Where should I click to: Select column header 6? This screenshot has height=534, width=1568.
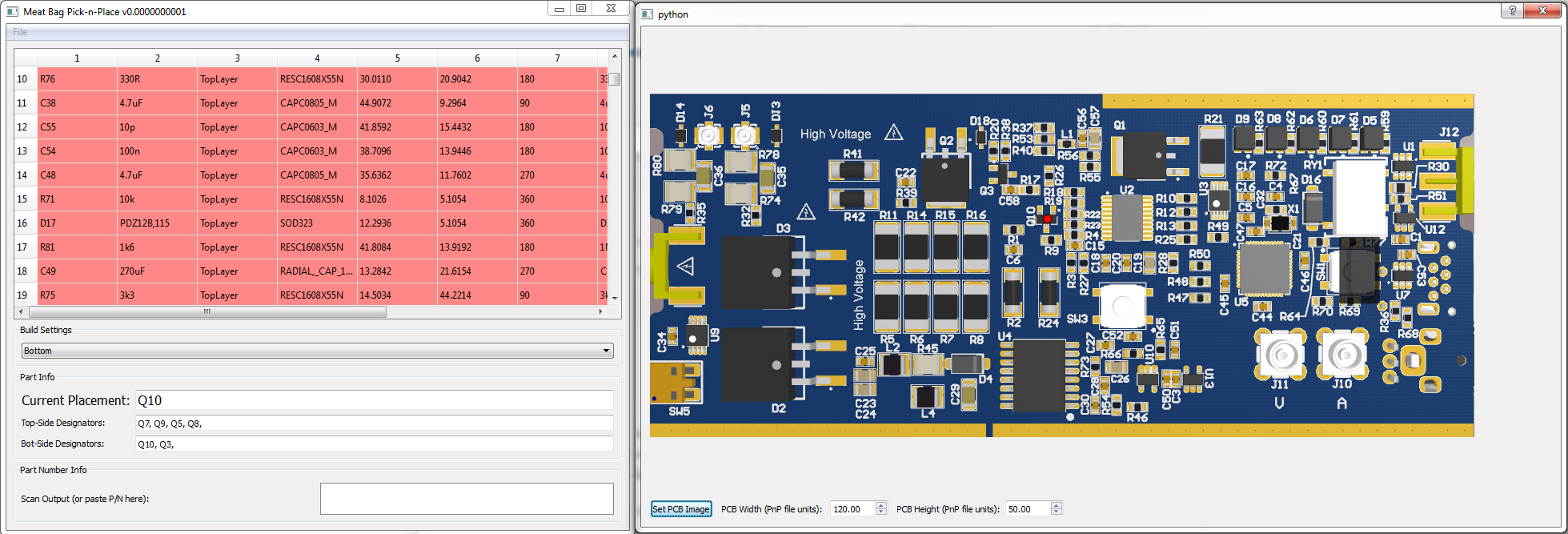477,58
